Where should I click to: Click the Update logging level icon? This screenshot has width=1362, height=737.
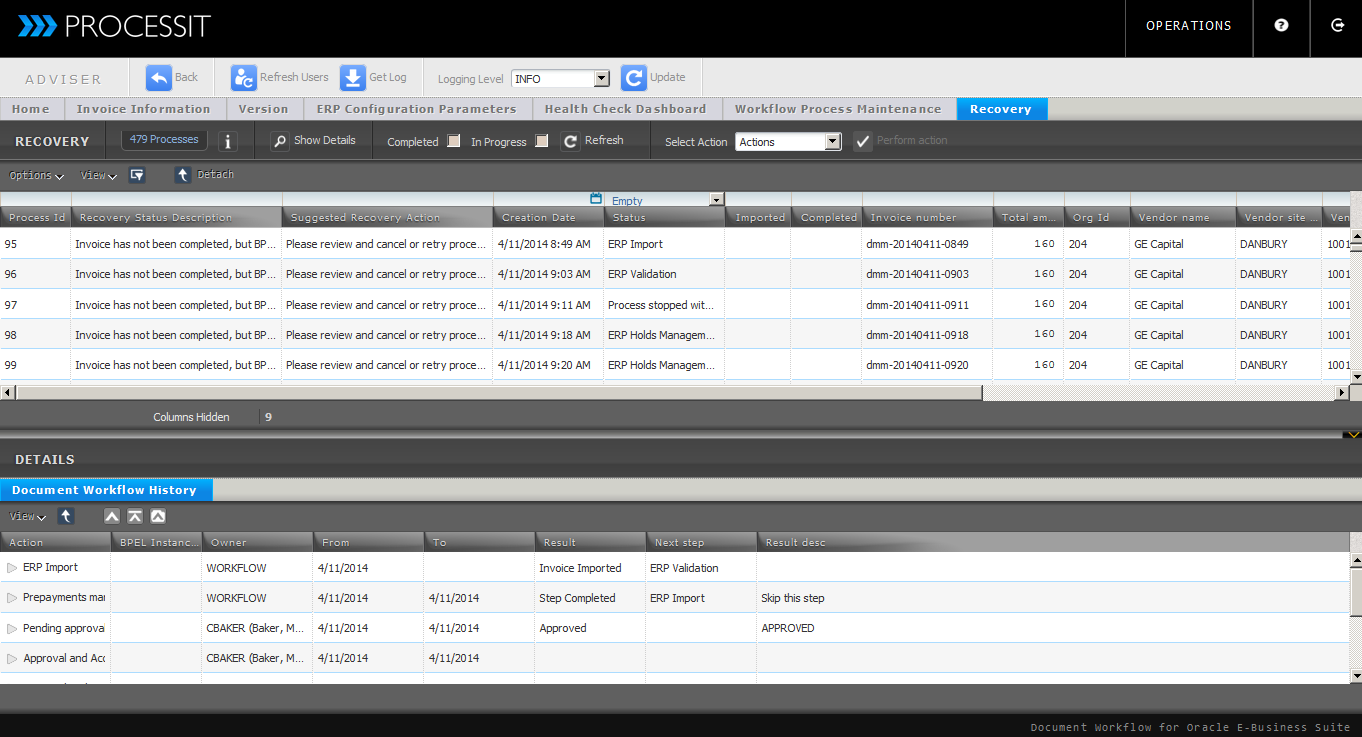[634, 78]
